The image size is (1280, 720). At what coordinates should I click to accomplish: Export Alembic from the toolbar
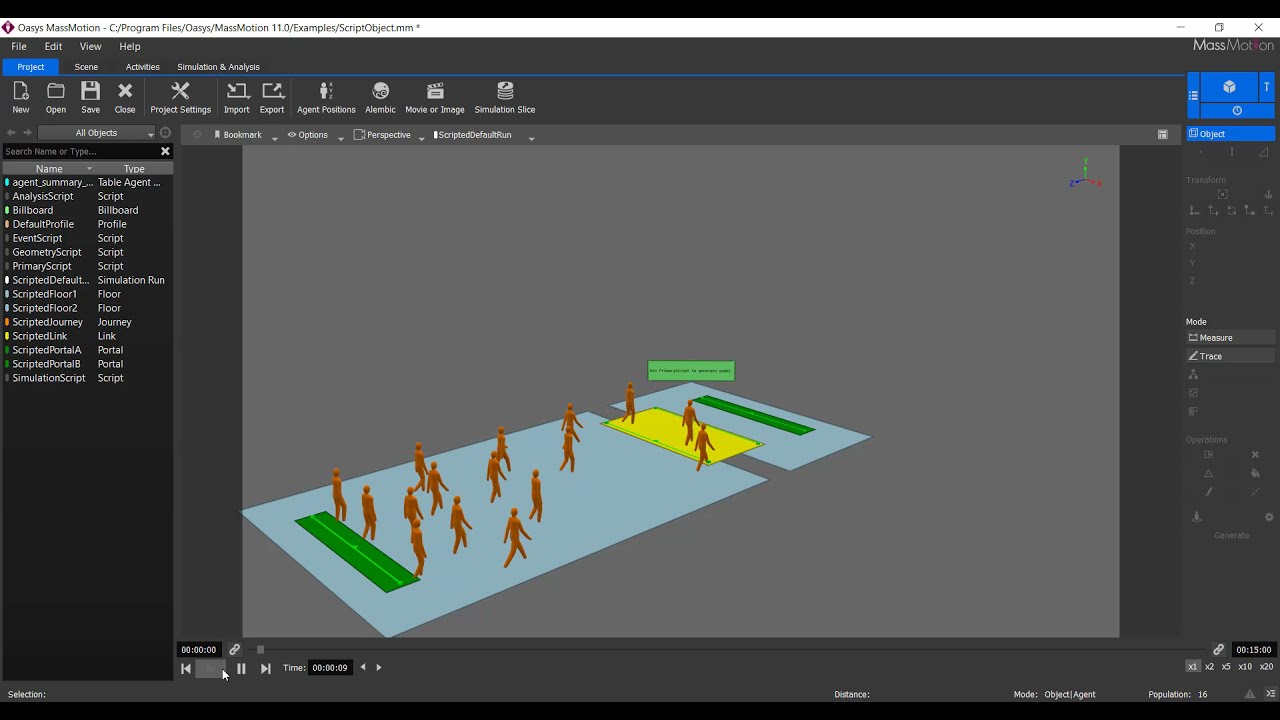pyautogui.click(x=380, y=98)
